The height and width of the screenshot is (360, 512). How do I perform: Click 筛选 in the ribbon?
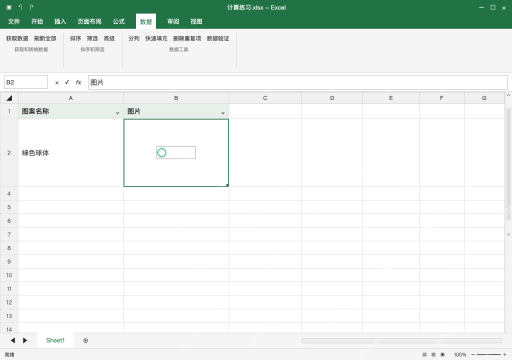pos(92,39)
